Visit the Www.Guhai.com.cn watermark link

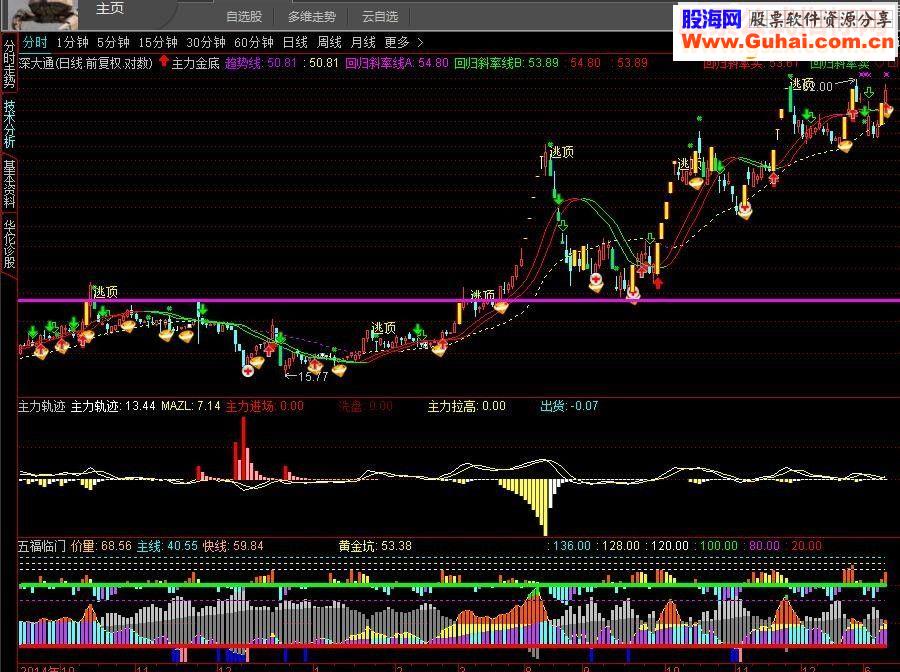[x=788, y=41]
